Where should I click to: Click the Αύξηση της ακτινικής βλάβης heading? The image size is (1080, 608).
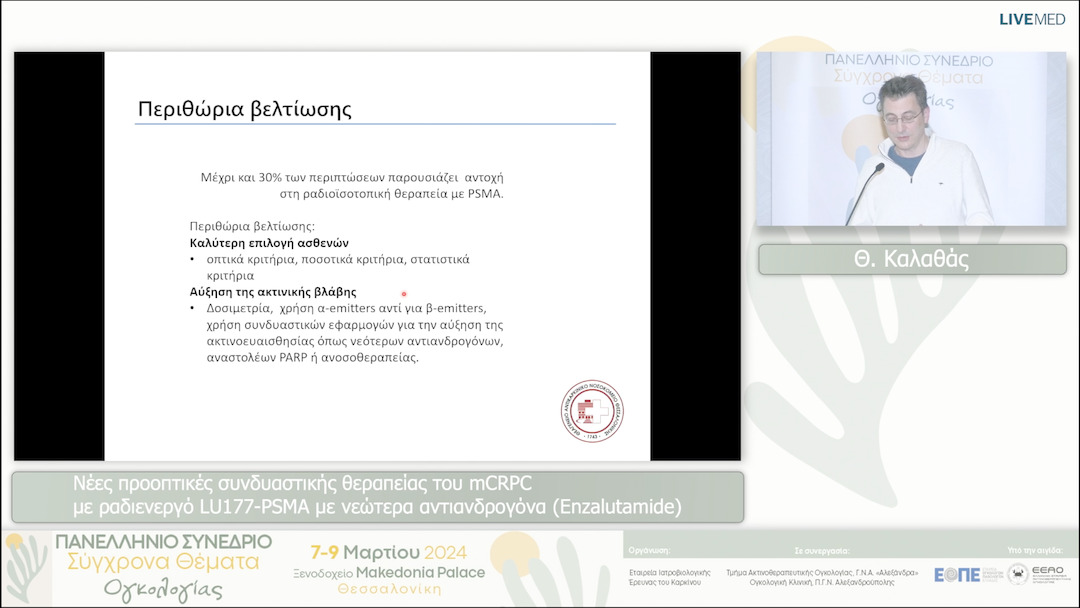[x=273, y=292]
